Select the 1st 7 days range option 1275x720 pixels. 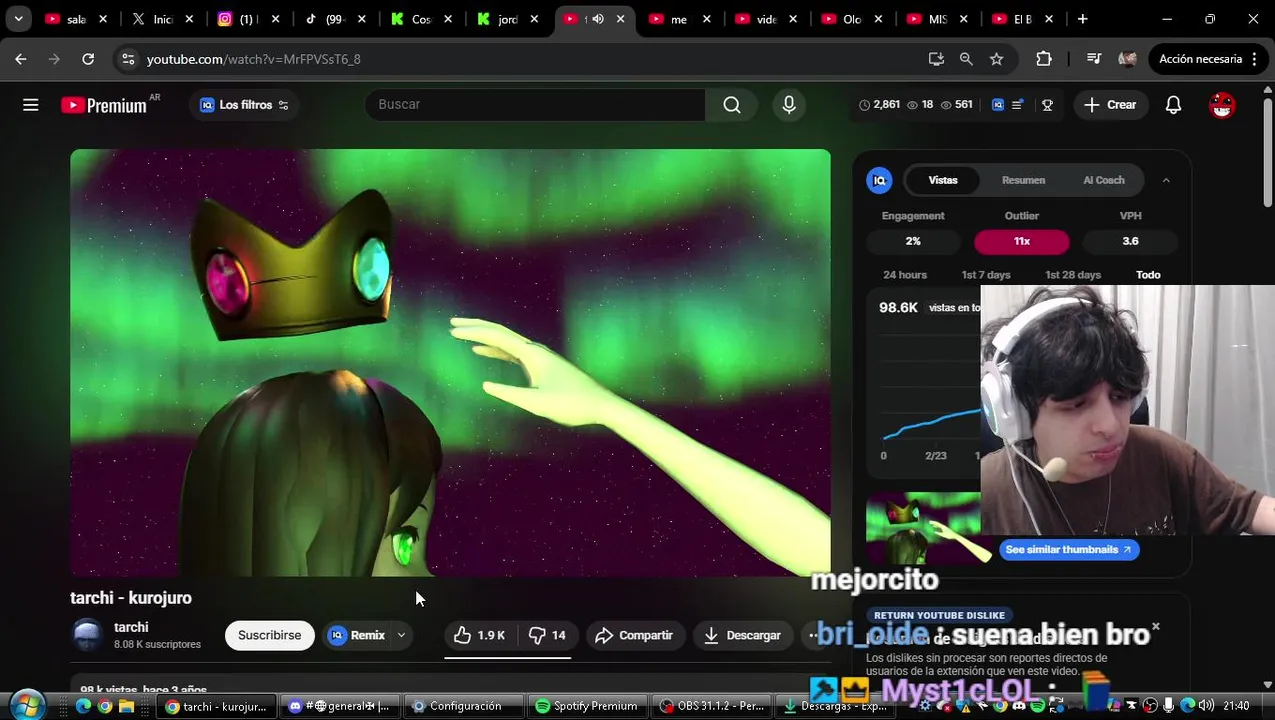coord(986,275)
